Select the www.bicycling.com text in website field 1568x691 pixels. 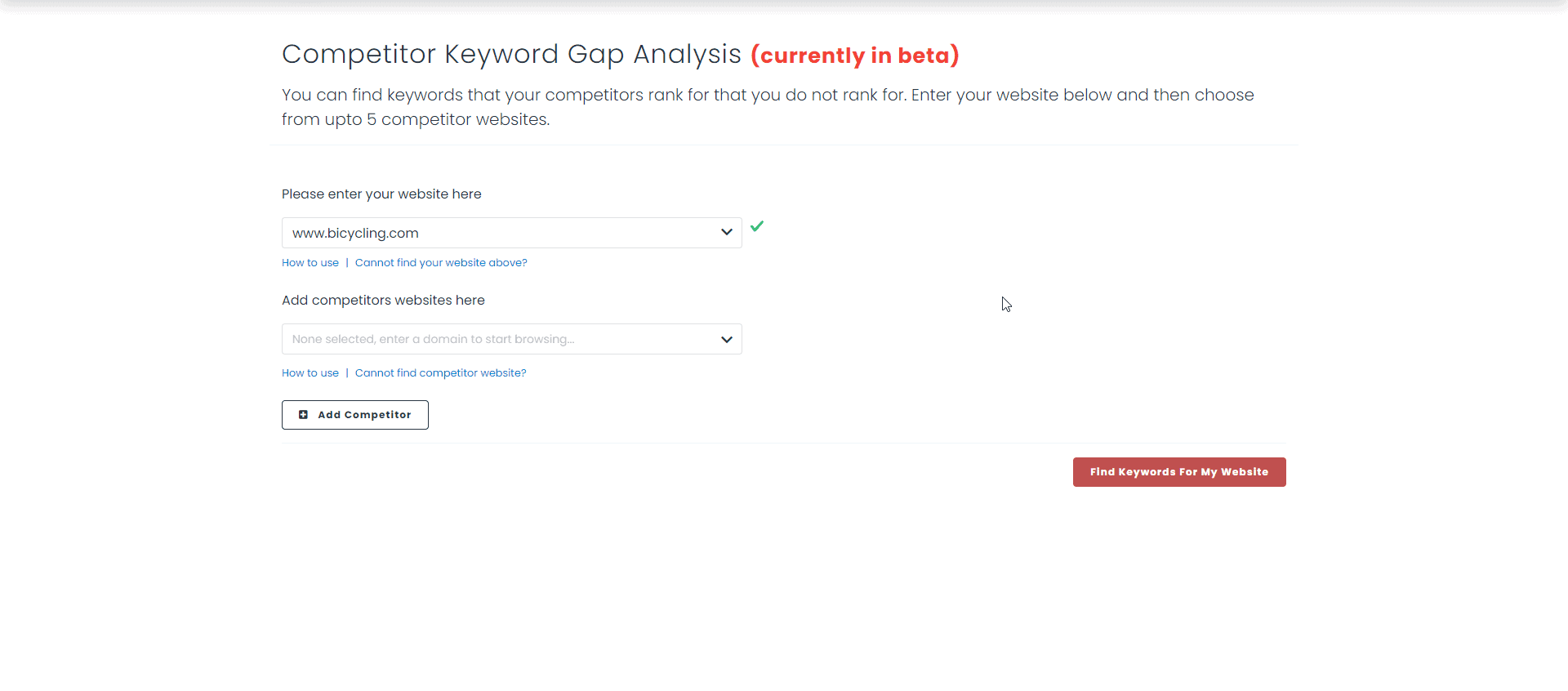[355, 233]
